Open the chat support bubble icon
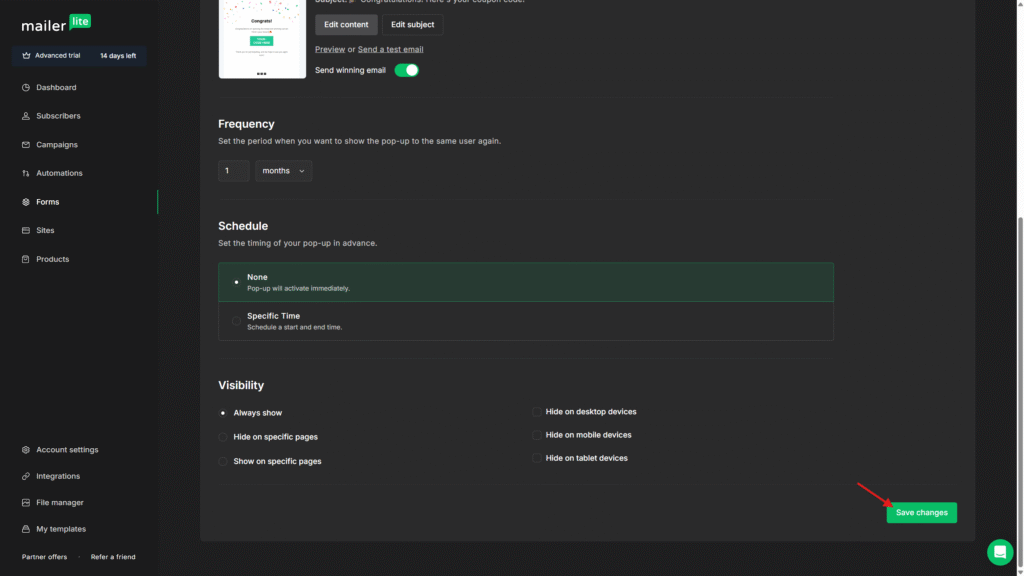The width and height of the screenshot is (1024, 576). click(x=999, y=552)
